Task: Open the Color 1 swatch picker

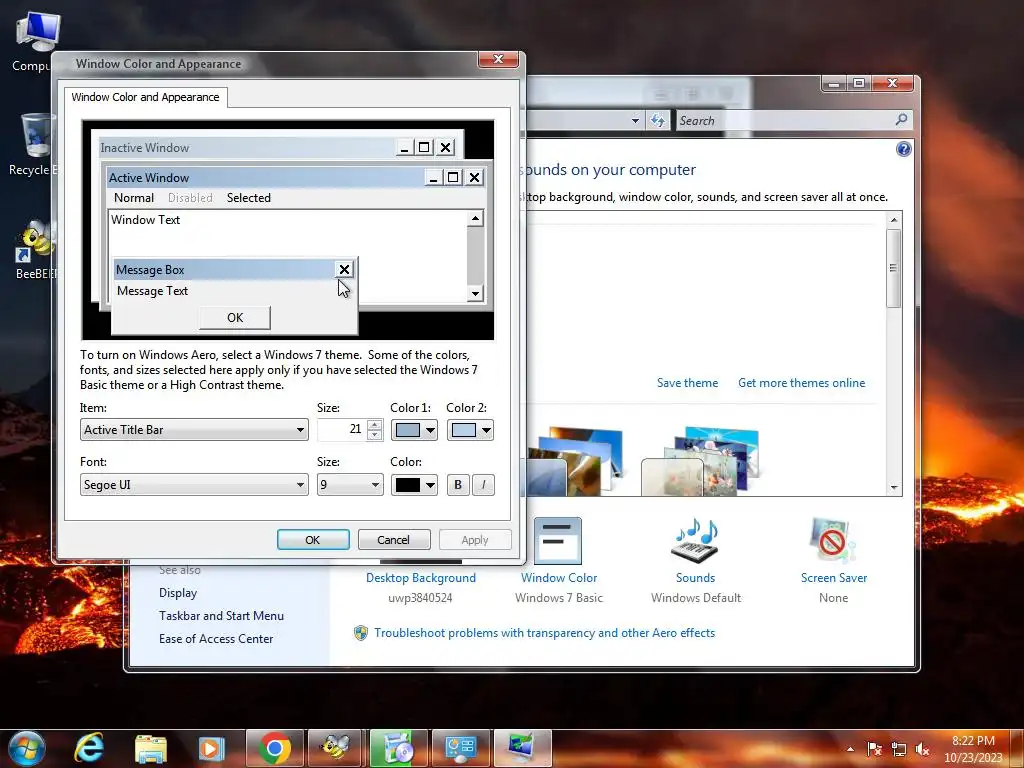Action: click(414, 430)
